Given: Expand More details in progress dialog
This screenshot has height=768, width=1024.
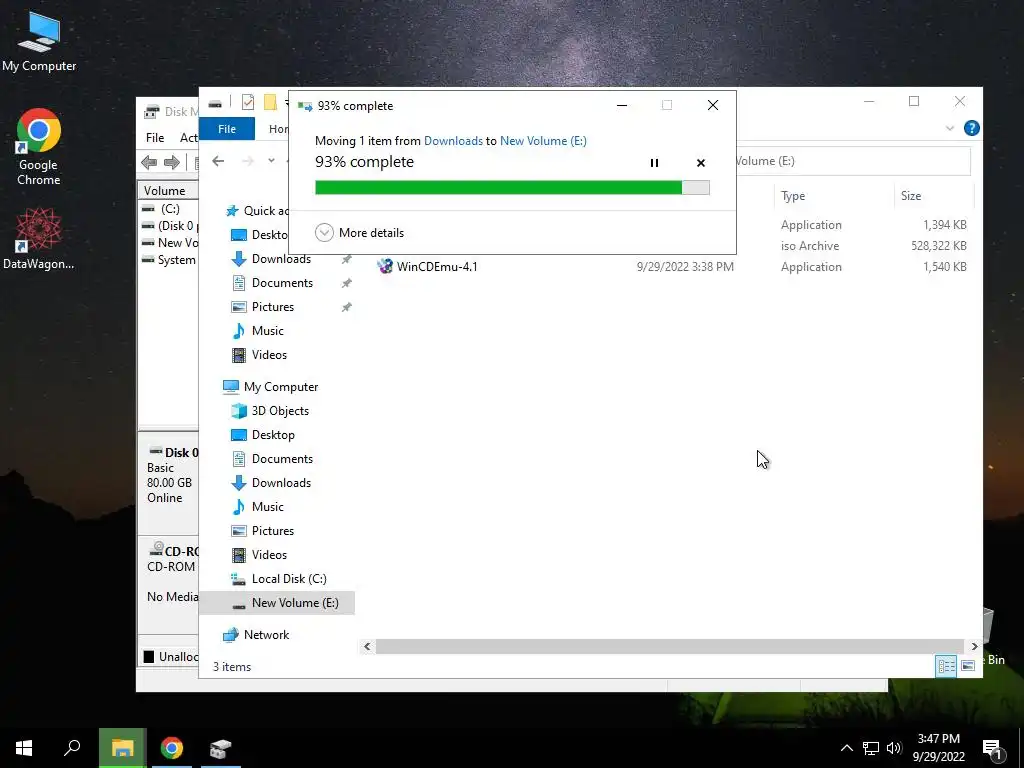Looking at the screenshot, I should coord(359,232).
